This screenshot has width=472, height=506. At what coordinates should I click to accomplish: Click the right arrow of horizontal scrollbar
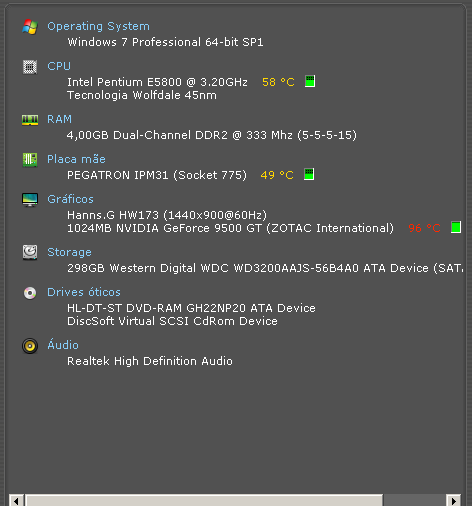click(454, 500)
